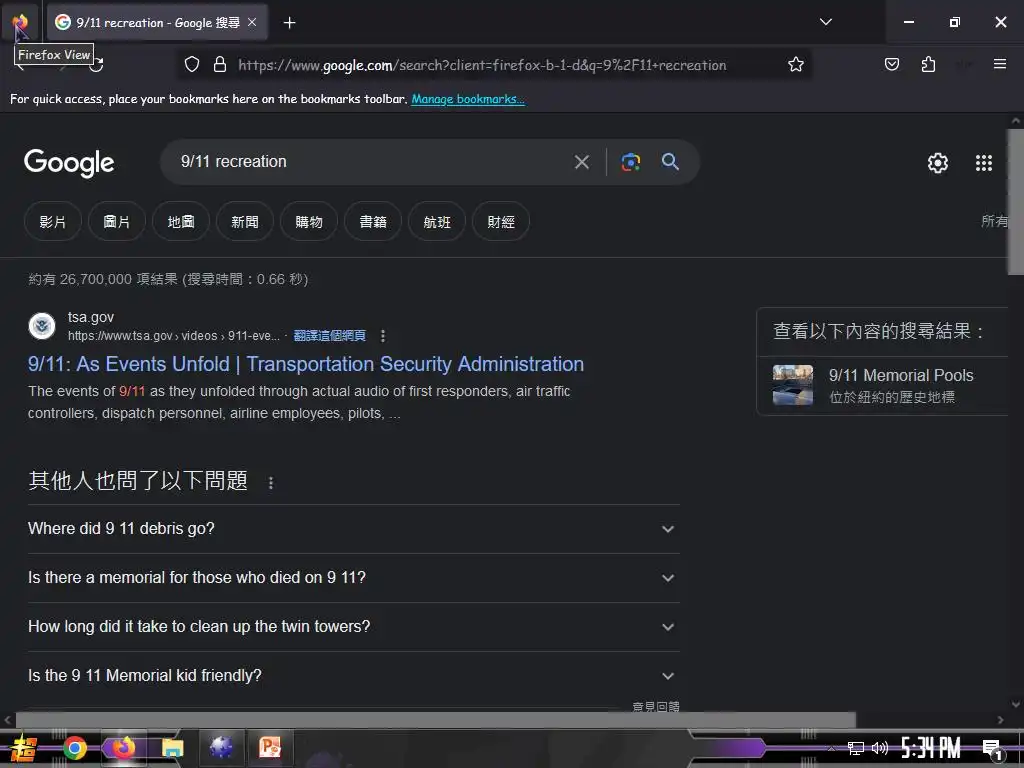This screenshot has width=1024, height=768.
Task: Click the network tray icon
Action: [x=856, y=748]
